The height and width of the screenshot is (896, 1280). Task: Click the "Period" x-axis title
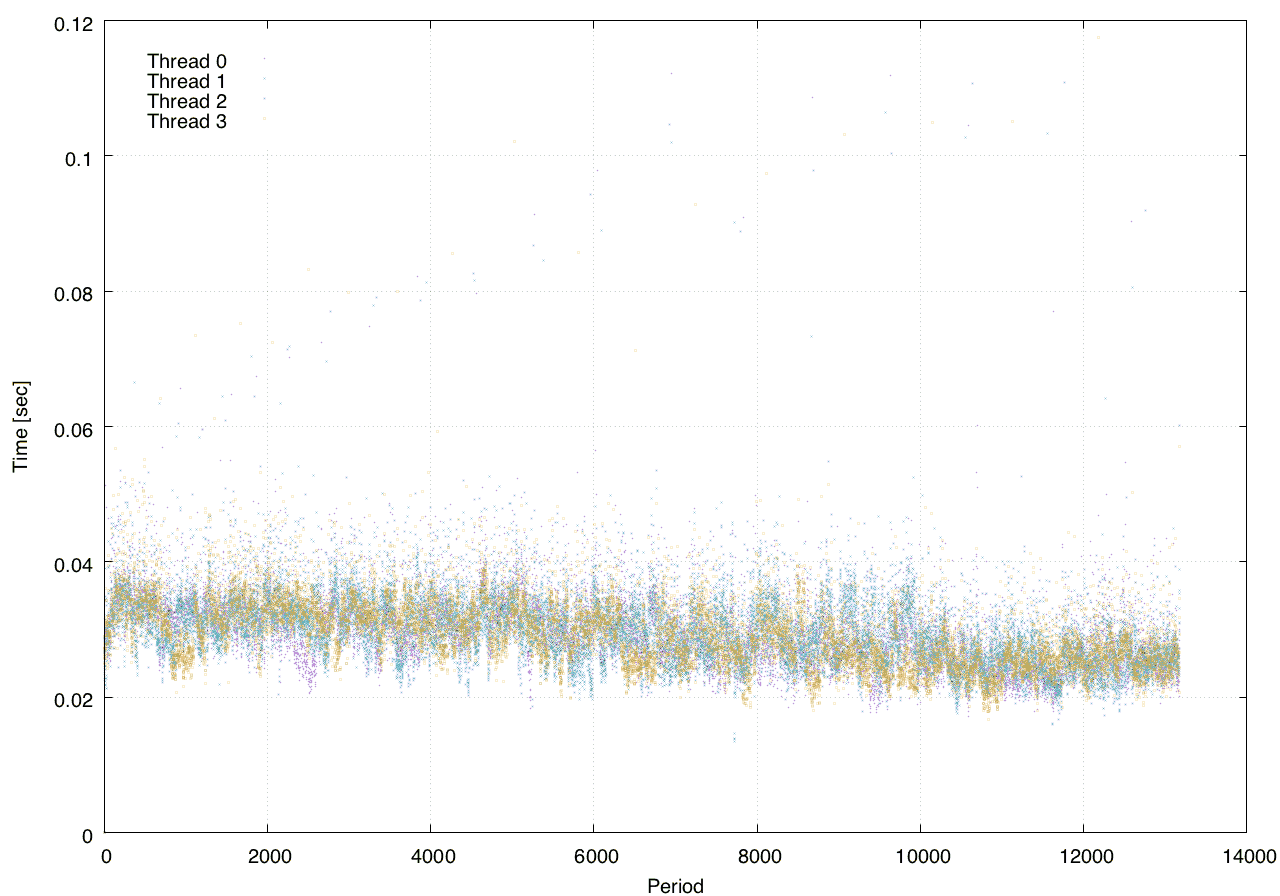tap(675, 885)
